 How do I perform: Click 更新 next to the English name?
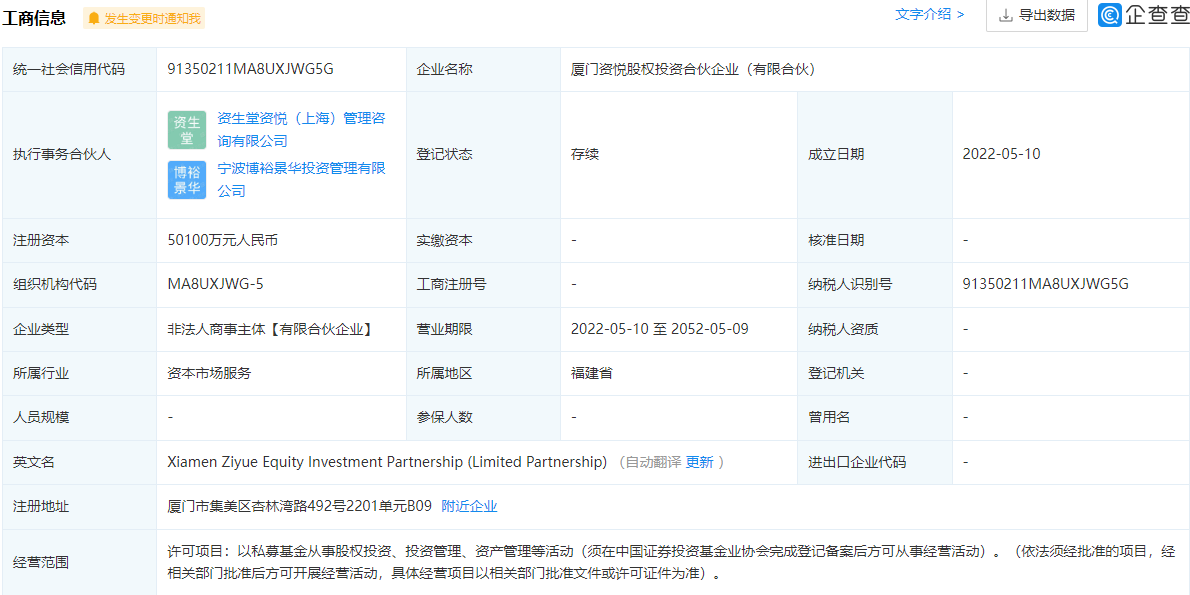[x=700, y=462]
